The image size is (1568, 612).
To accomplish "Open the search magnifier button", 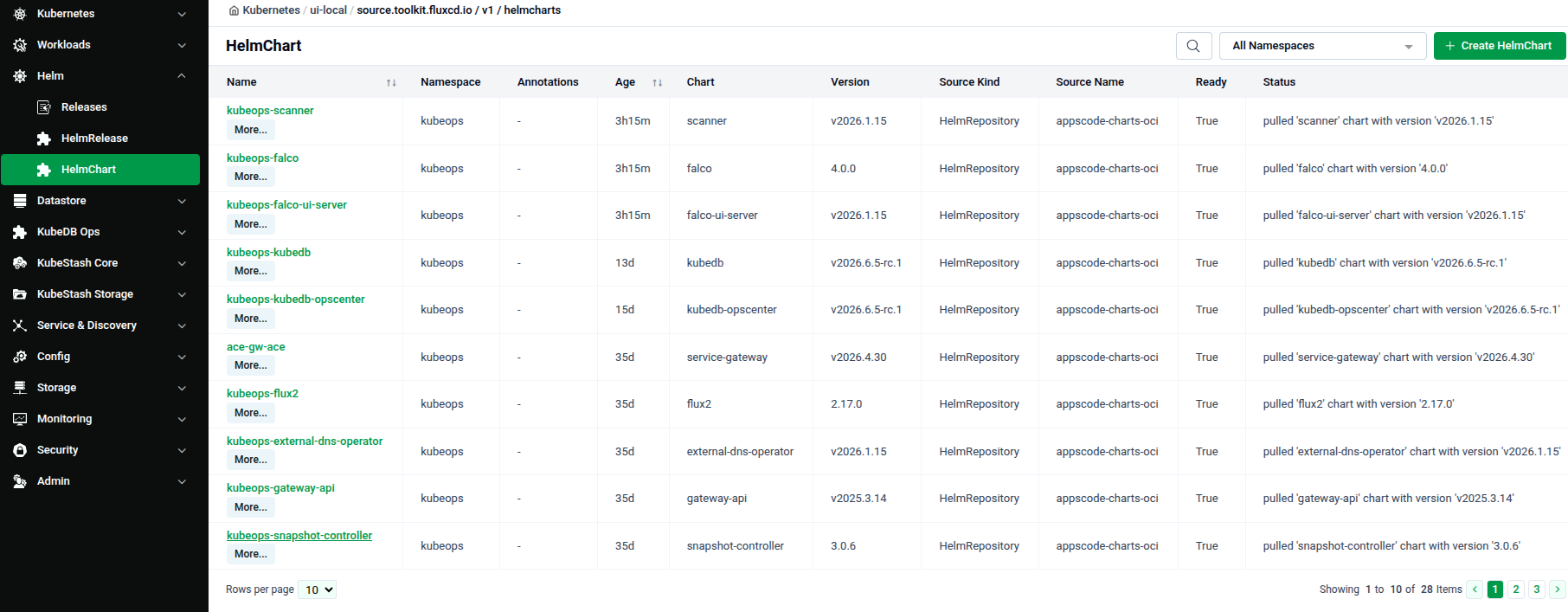I will coord(1193,46).
